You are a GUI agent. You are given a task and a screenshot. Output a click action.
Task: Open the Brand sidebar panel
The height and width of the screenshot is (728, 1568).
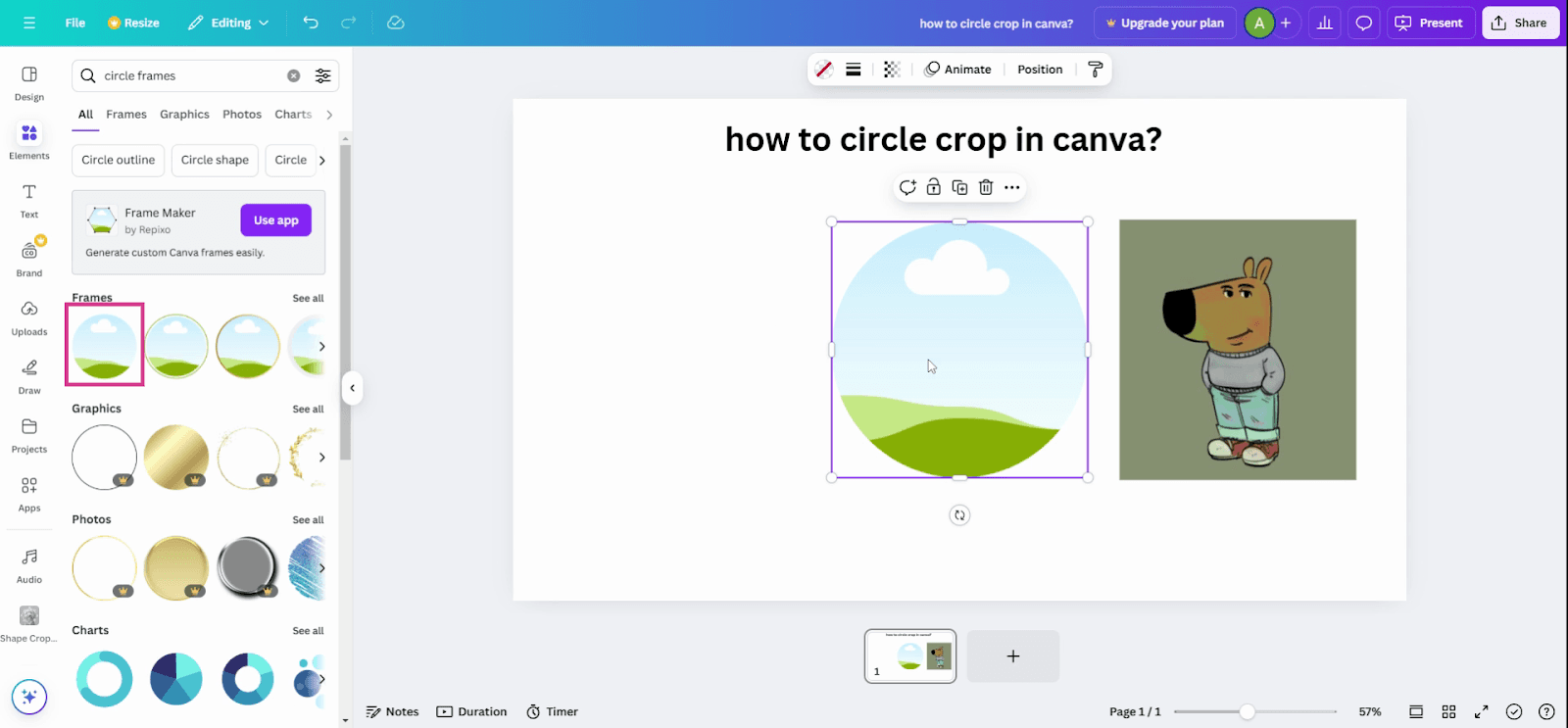[29, 260]
